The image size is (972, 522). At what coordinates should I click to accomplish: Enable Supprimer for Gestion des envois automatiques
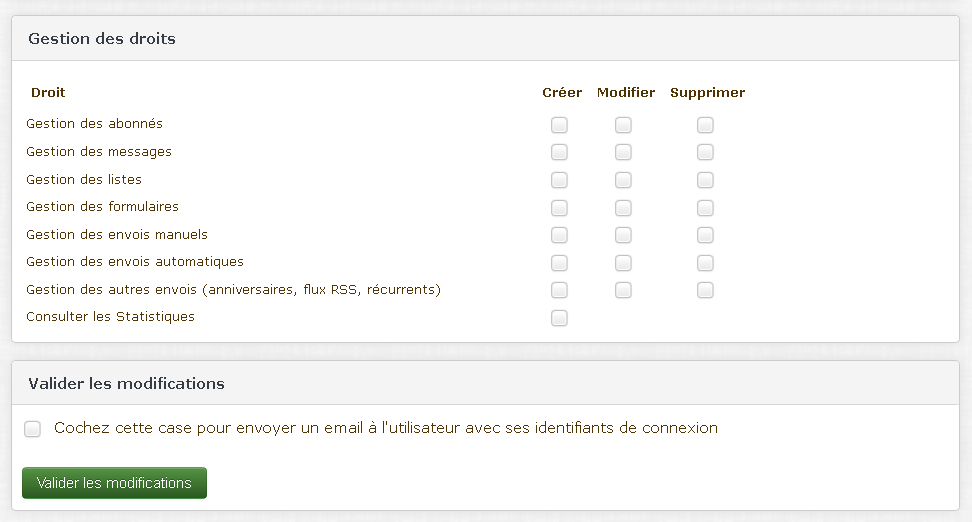[x=705, y=263]
